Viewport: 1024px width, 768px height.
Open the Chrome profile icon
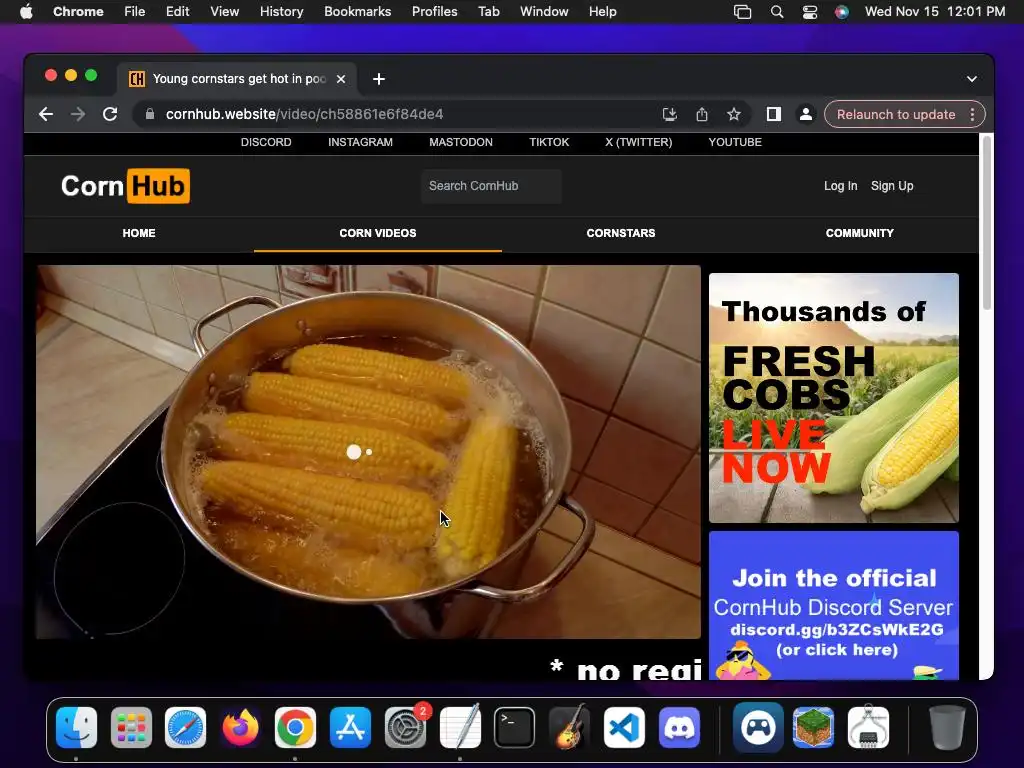pos(806,114)
